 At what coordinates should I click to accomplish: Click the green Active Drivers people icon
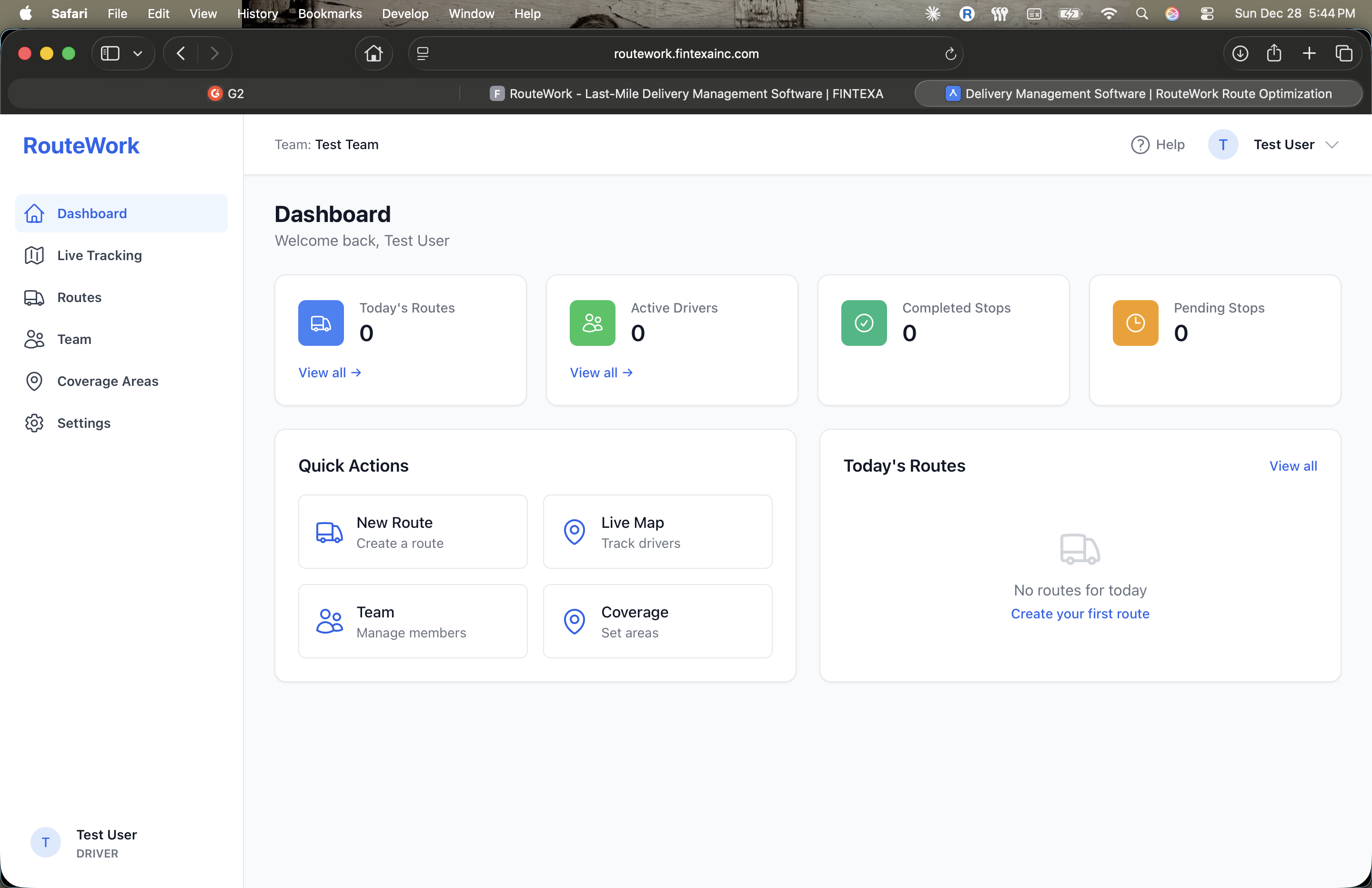coord(592,323)
